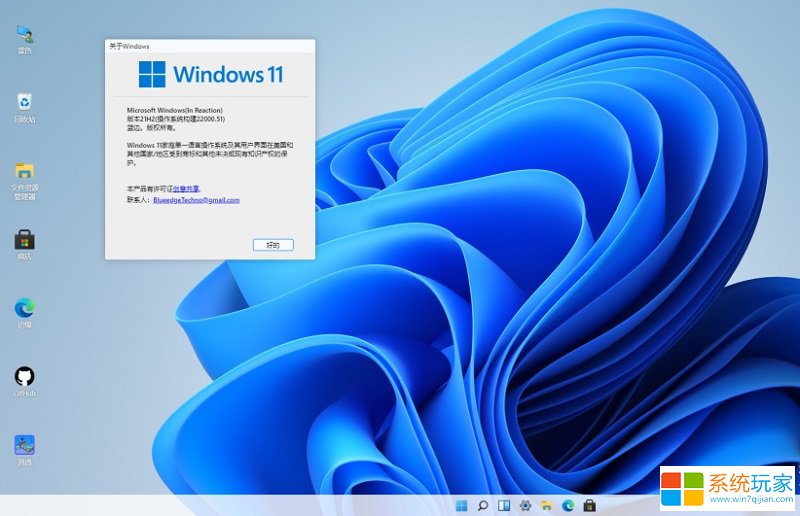Screen dimensions: 800x516
Task: Open File Explorer from the taskbar
Action: (x=546, y=505)
